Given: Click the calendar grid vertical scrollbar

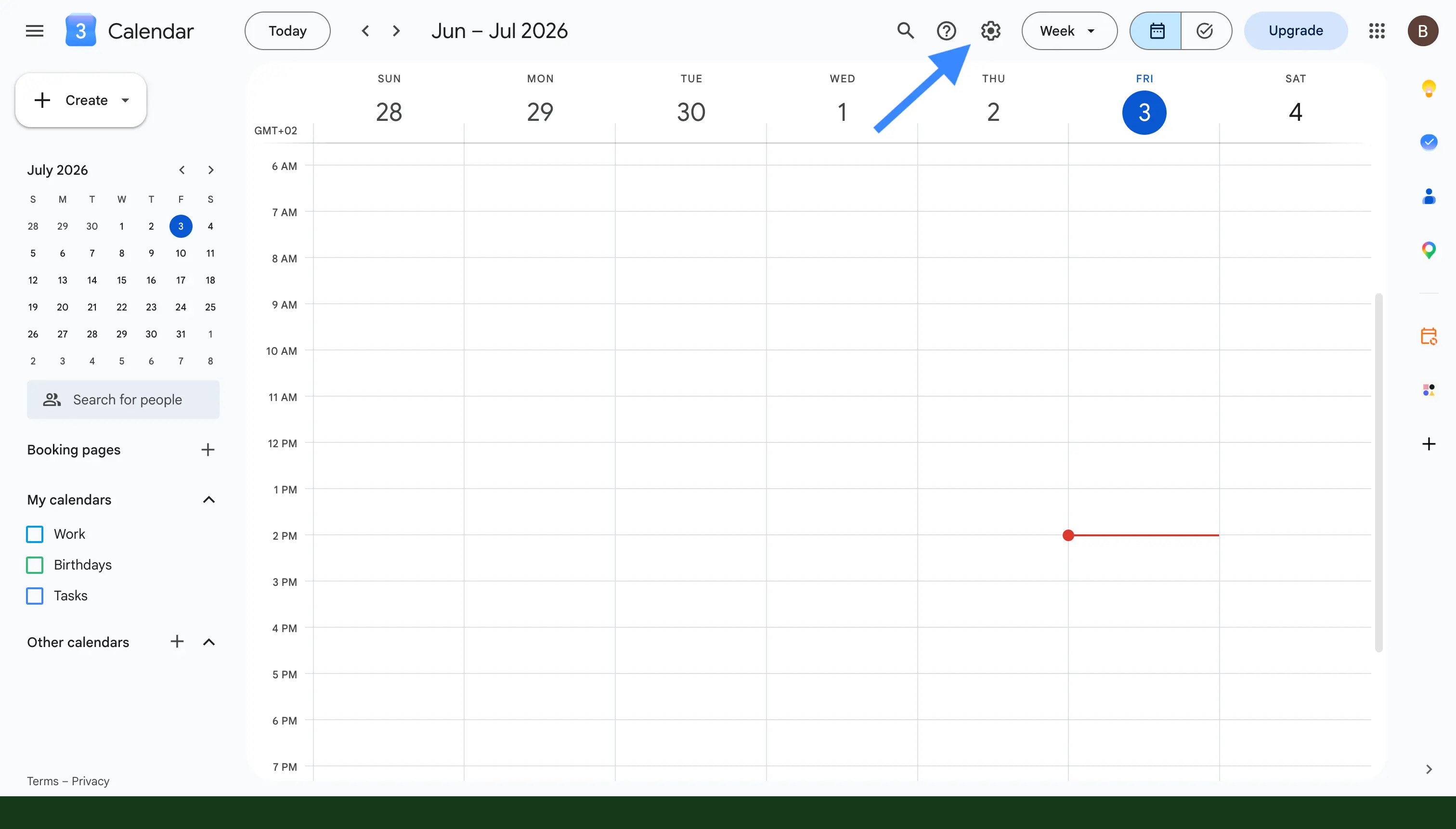Looking at the screenshot, I should pos(1378,473).
